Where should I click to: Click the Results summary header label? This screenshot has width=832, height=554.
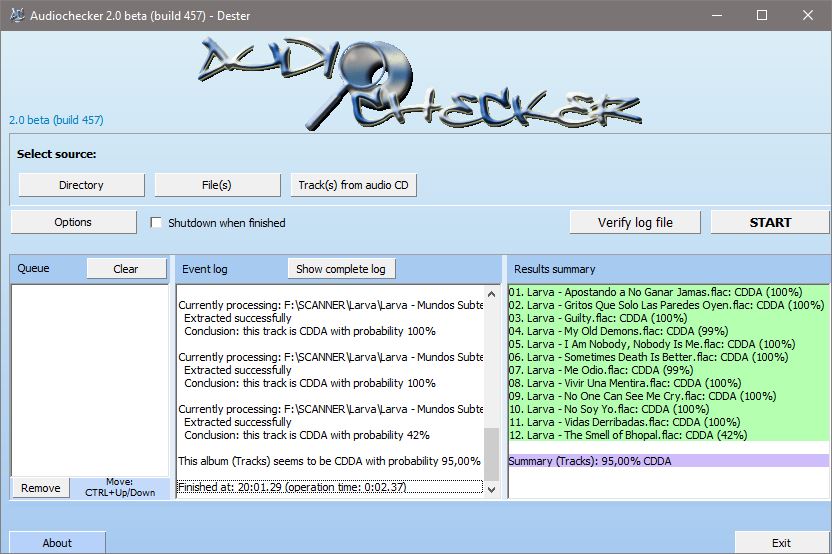point(554,269)
